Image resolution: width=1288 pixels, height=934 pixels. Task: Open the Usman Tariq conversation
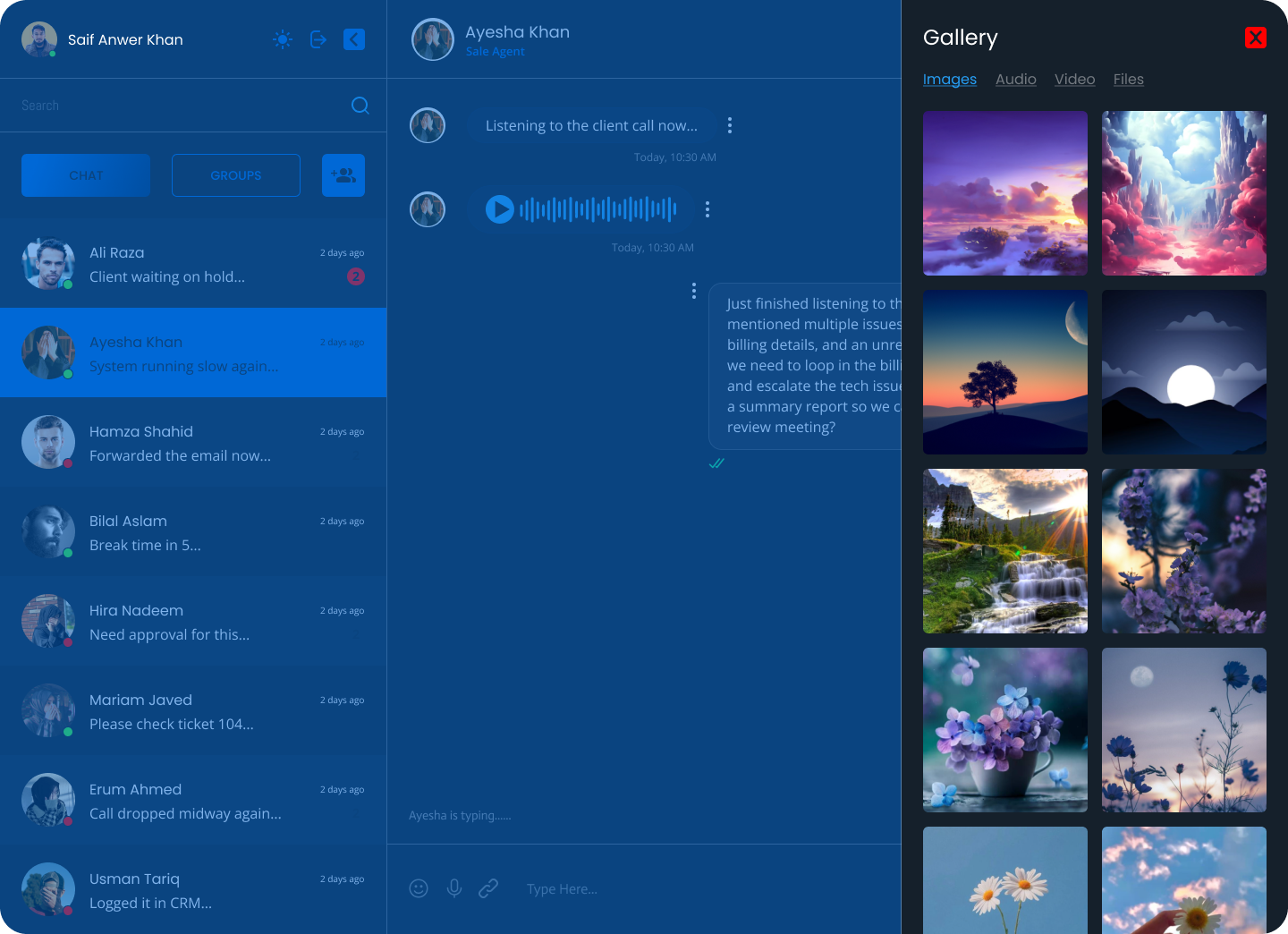pos(193,889)
